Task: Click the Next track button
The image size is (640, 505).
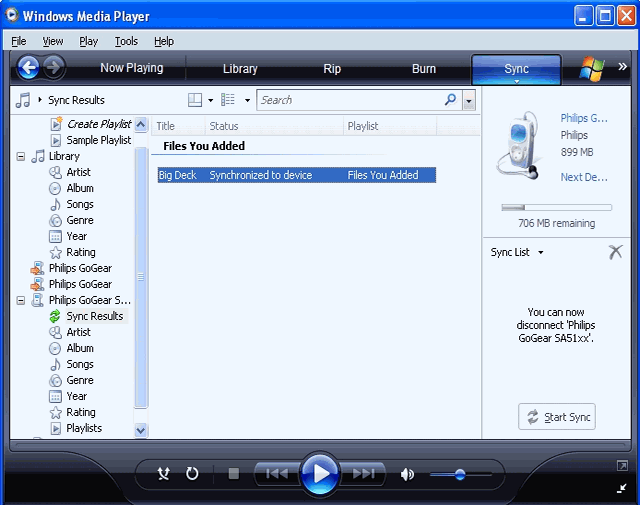Action: pyautogui.click(x=363, y=474)
